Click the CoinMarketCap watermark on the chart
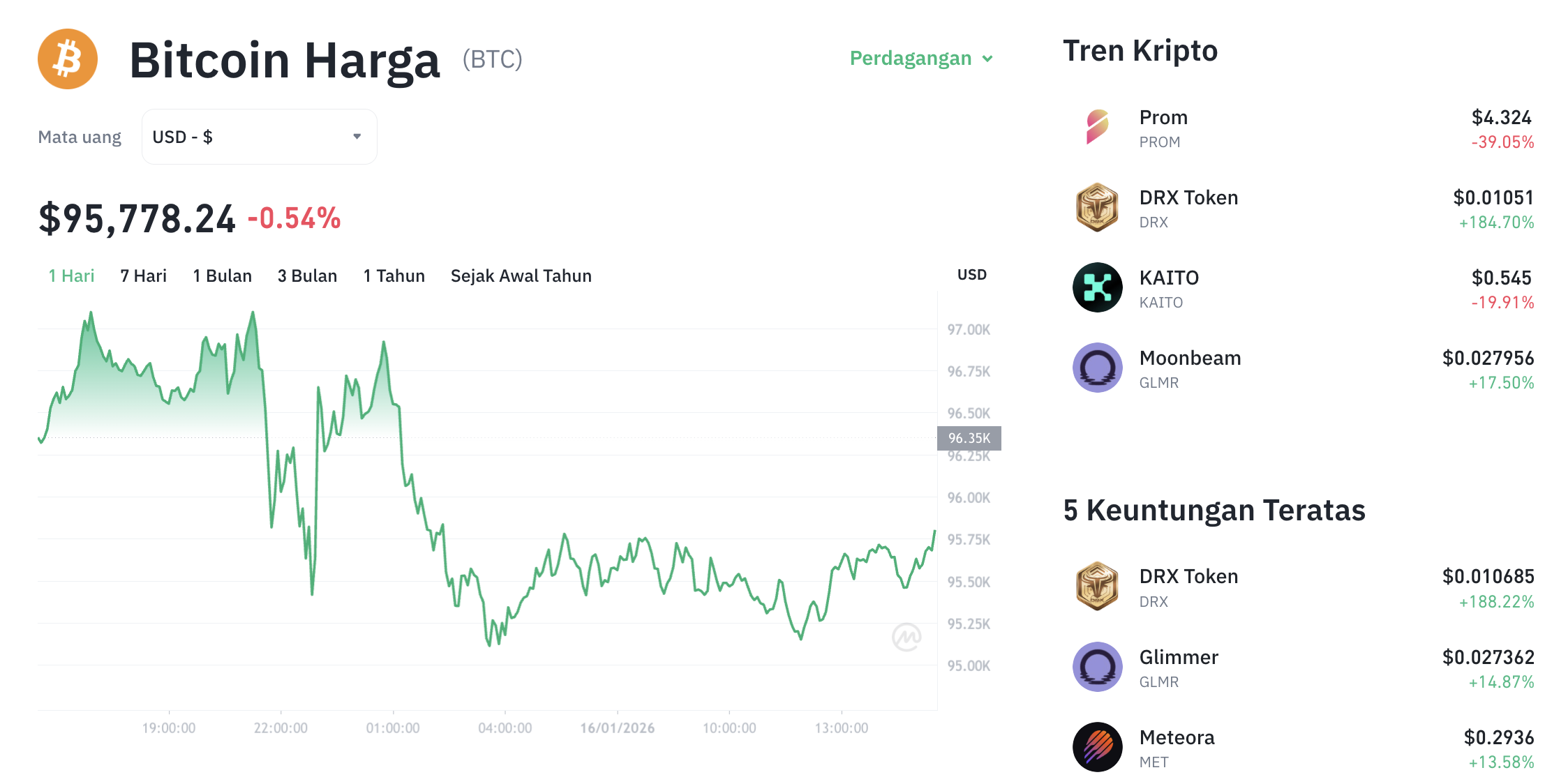 tap(907, 637)
